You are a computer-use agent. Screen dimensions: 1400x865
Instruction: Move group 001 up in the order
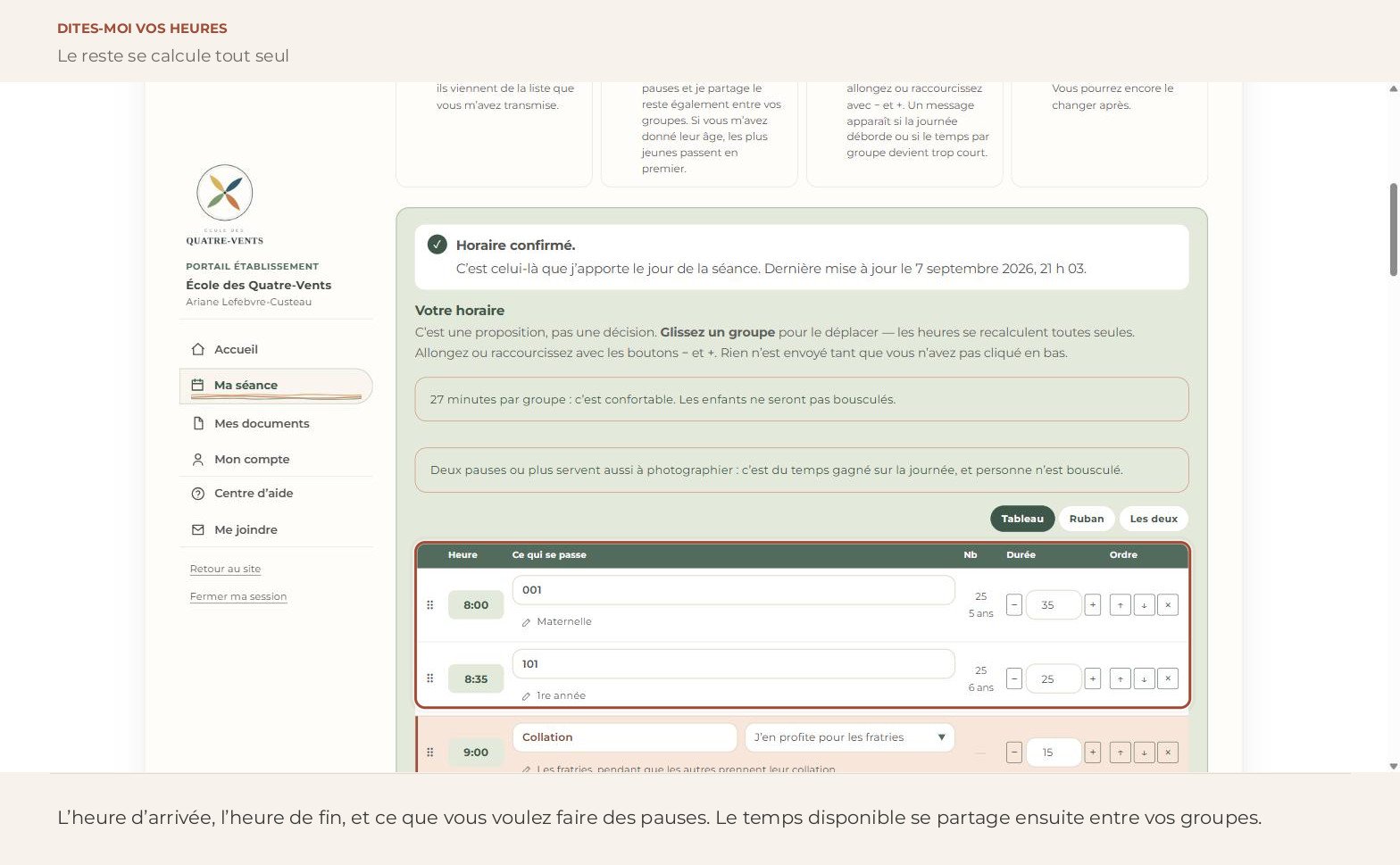(1121, 605)
